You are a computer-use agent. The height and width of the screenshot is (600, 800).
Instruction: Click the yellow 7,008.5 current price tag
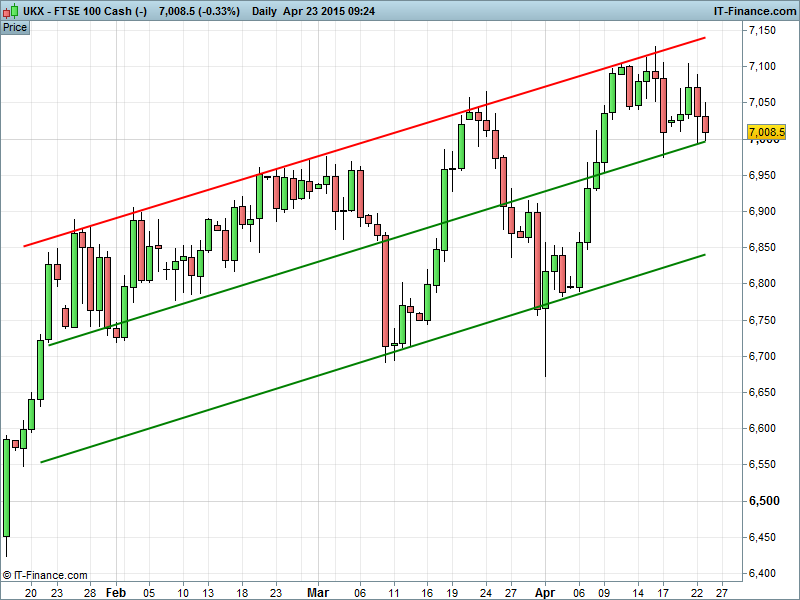(765, 132)
